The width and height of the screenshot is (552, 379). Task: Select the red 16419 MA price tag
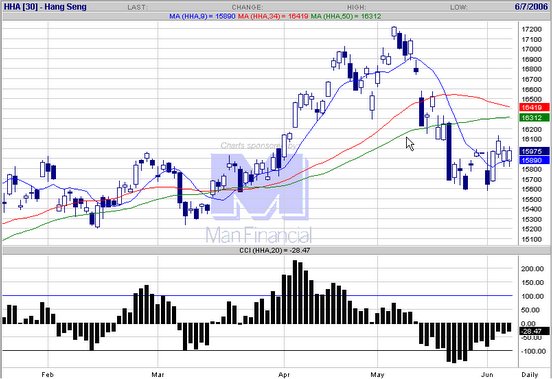tap(534, 107)
